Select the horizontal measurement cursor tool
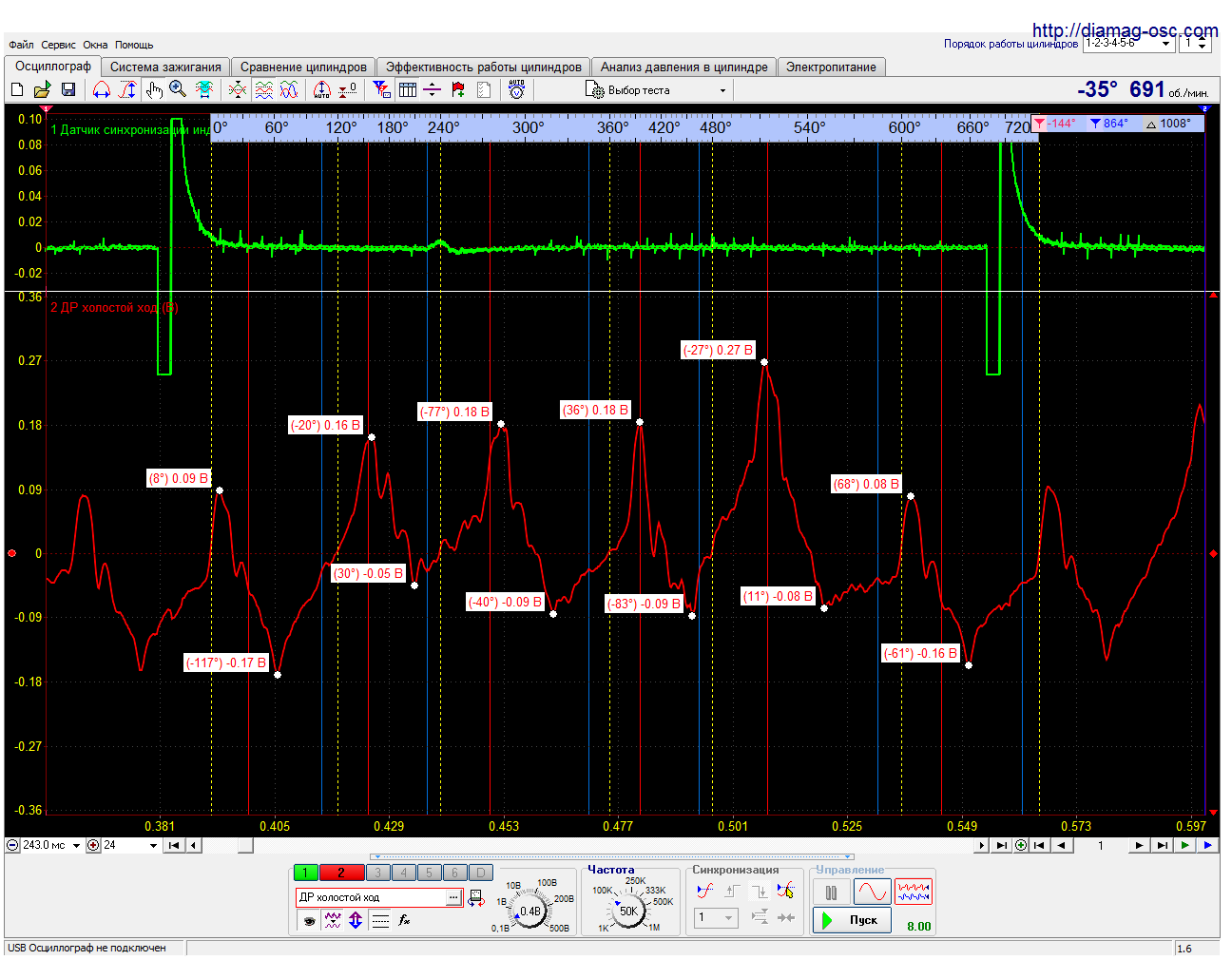The width and height of the screenshot is (1232, 960). [x=101, y=89]
